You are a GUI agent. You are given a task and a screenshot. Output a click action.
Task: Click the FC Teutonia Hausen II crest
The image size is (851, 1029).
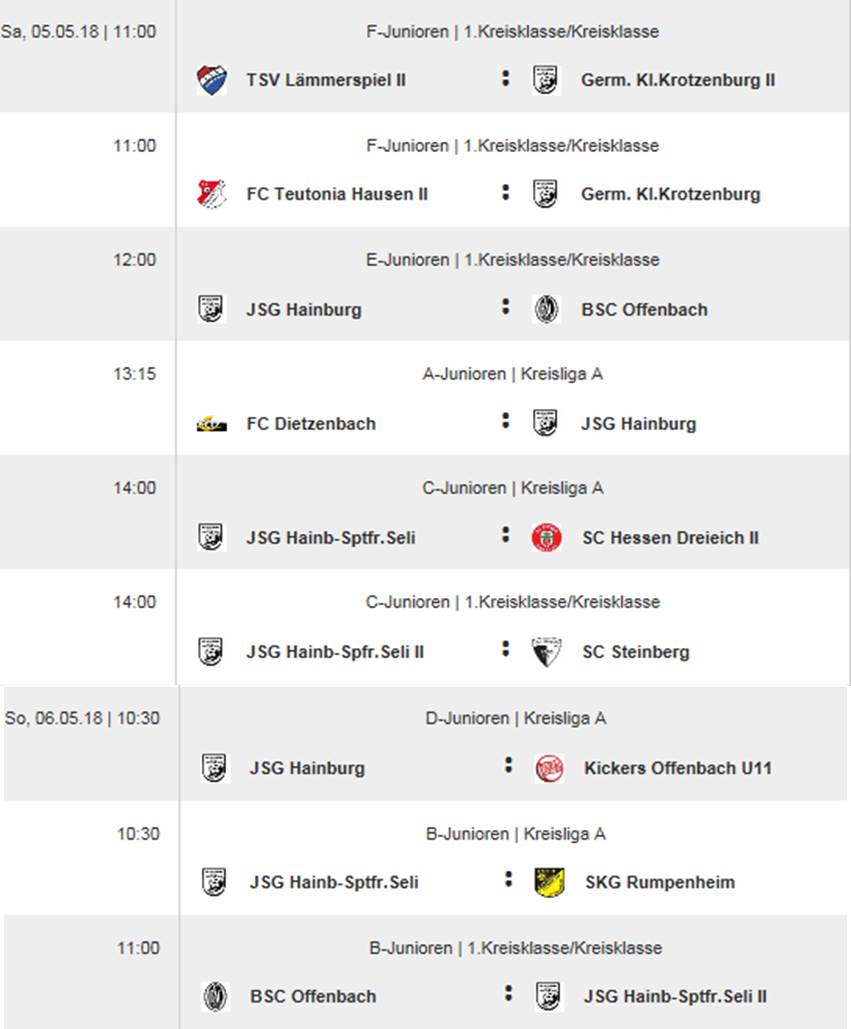pyautogui.click(x=212, y=194)
